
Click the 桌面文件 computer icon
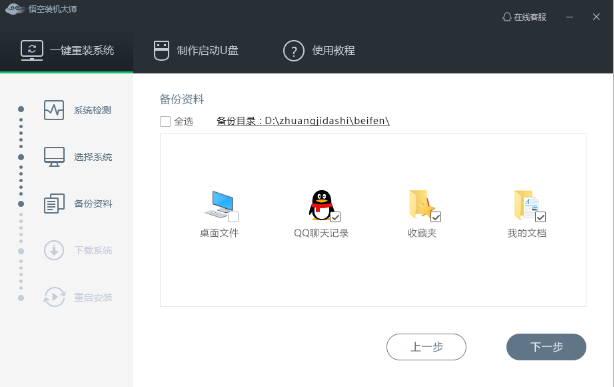coord(220,204)
